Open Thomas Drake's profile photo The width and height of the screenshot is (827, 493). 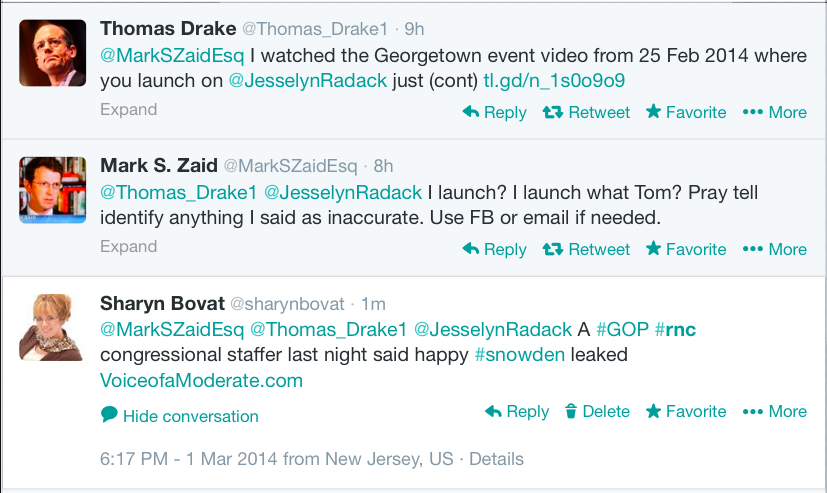[53, 53]
